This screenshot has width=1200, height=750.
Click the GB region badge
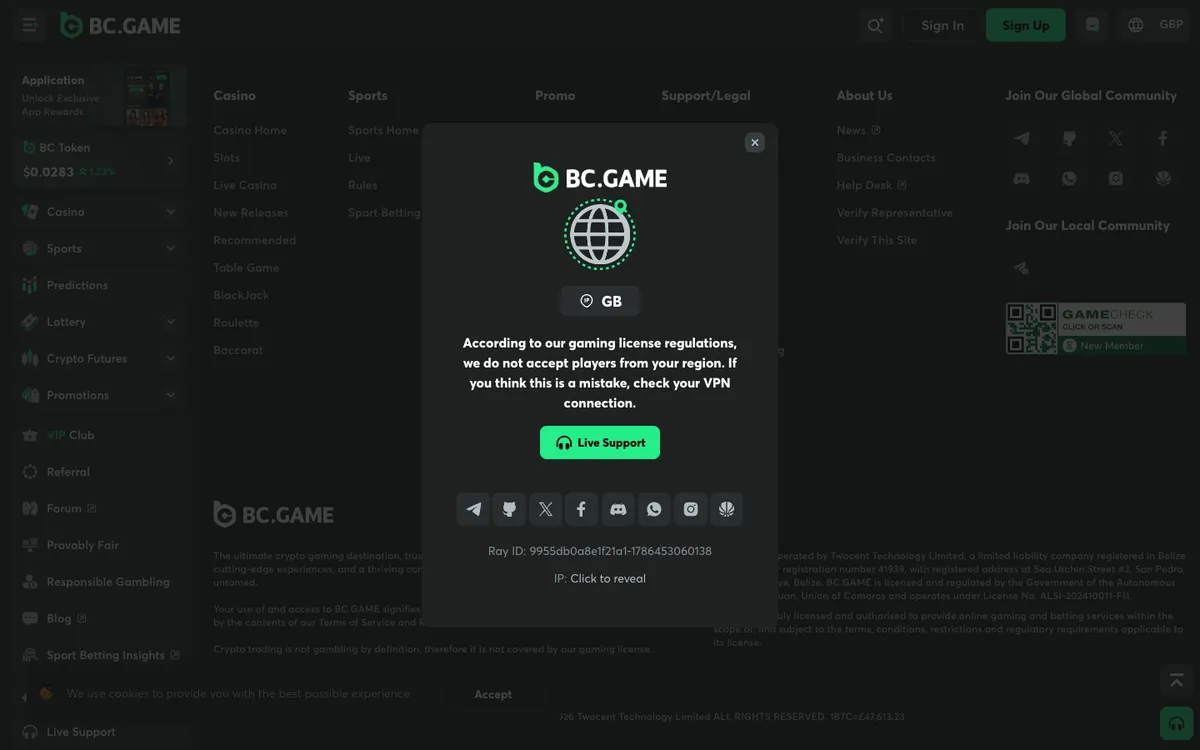(600, 301)
